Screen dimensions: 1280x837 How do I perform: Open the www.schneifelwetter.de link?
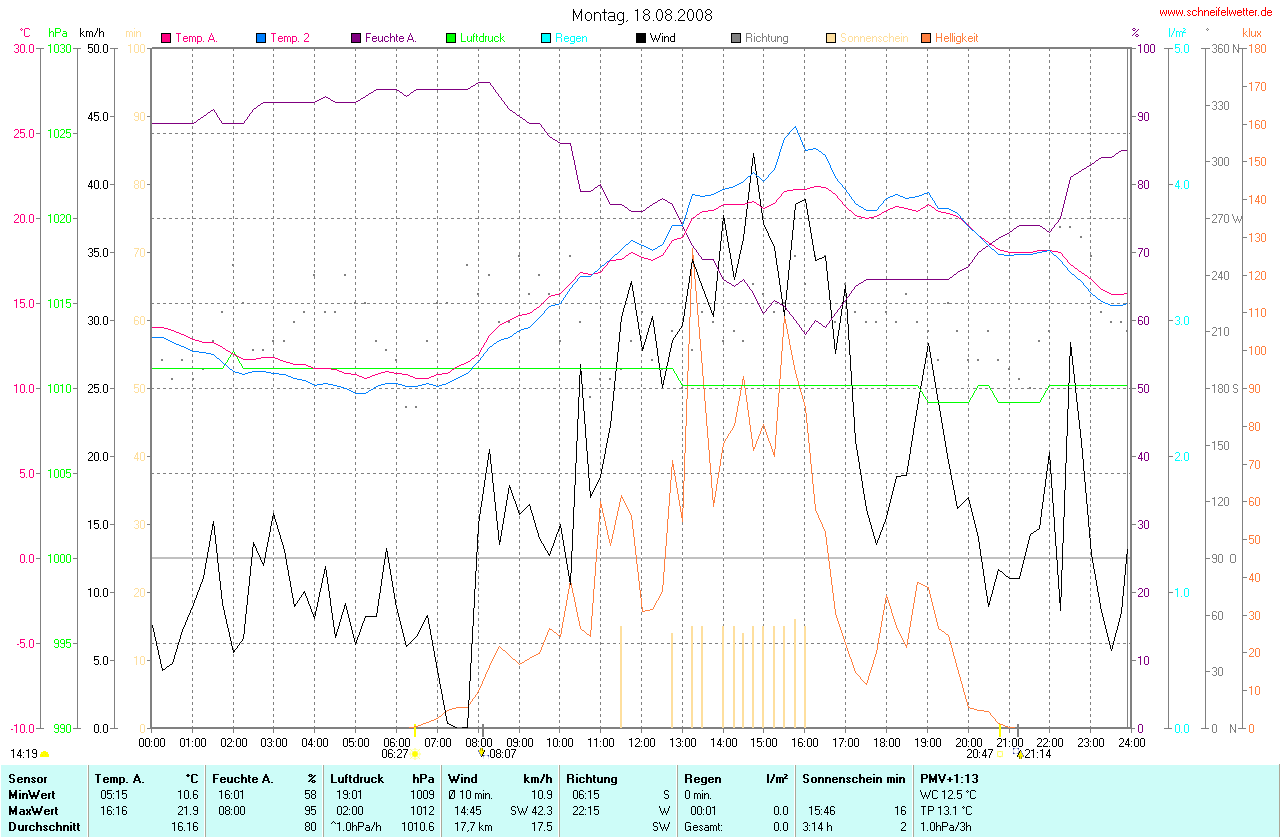click(1216, 12)
